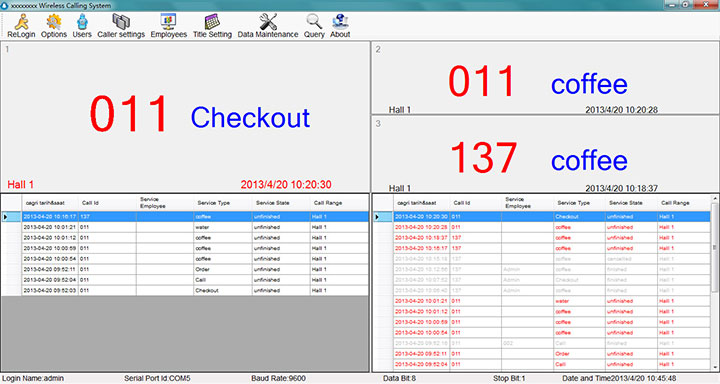The height and width of the screenshot is (384, 720).
Task: Open the About icon
Action: click(340, 22)
